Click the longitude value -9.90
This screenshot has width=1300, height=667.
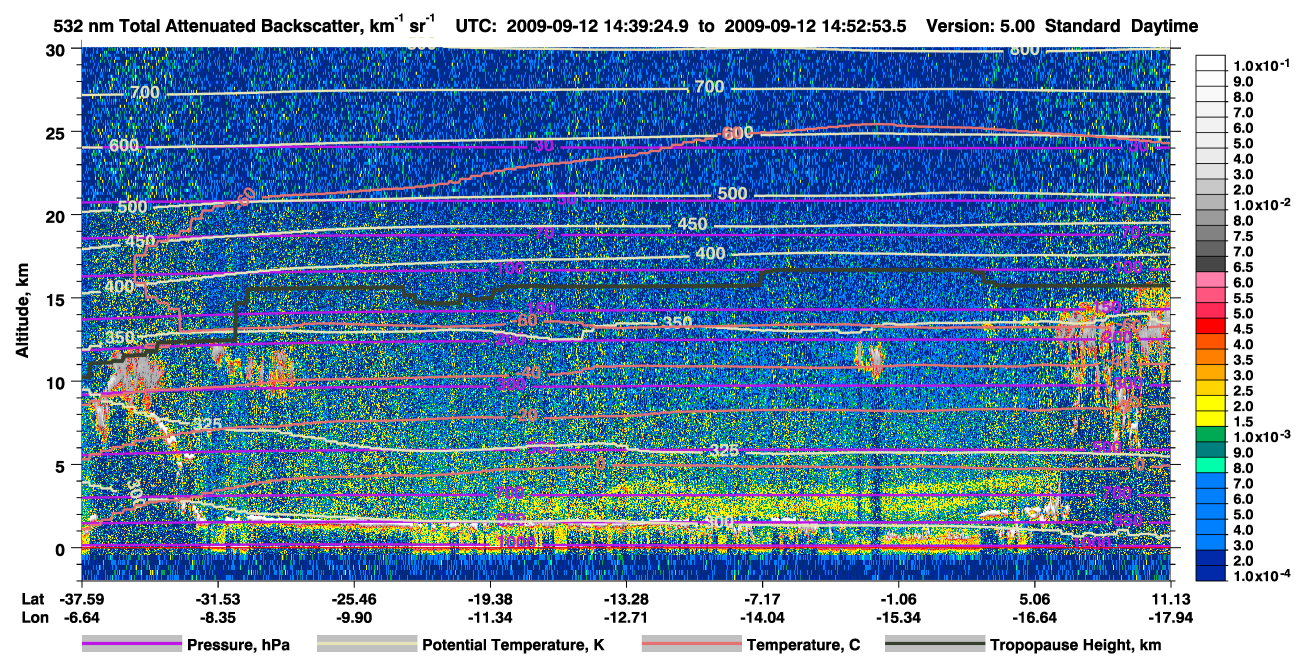tap(355, 618)
